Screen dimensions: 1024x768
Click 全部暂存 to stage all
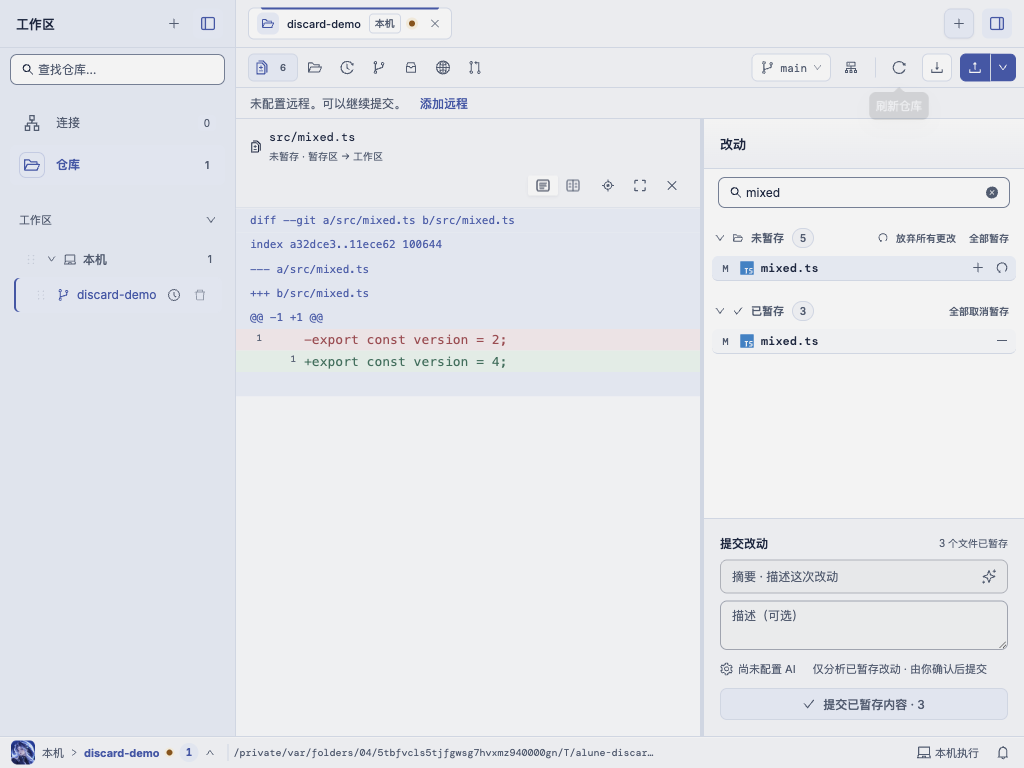pyautogui.click(x=989, y=238)
